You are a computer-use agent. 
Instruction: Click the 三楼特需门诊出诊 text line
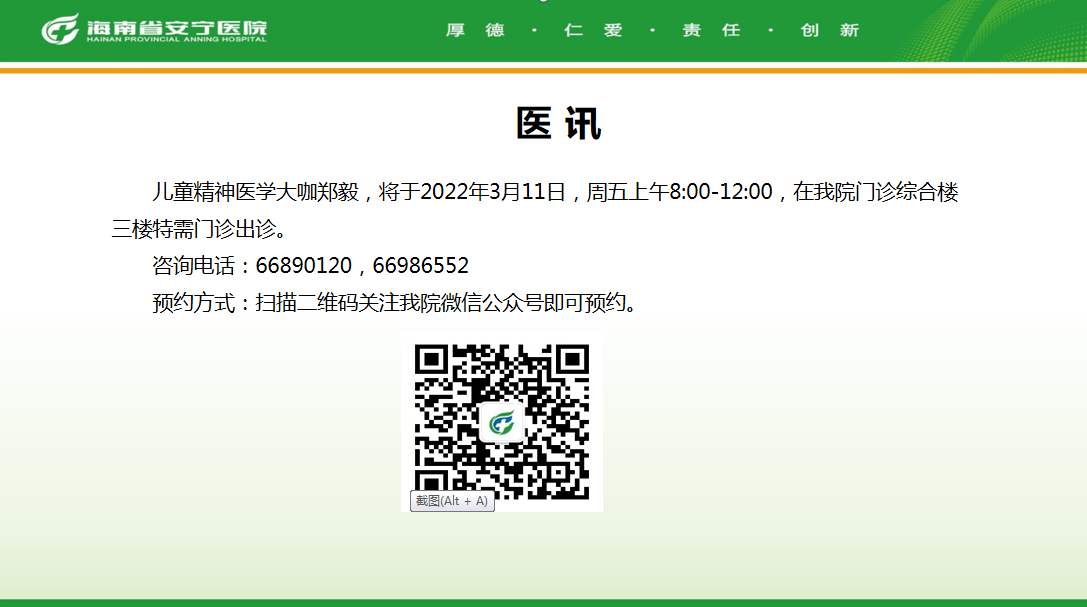(199, 229)
